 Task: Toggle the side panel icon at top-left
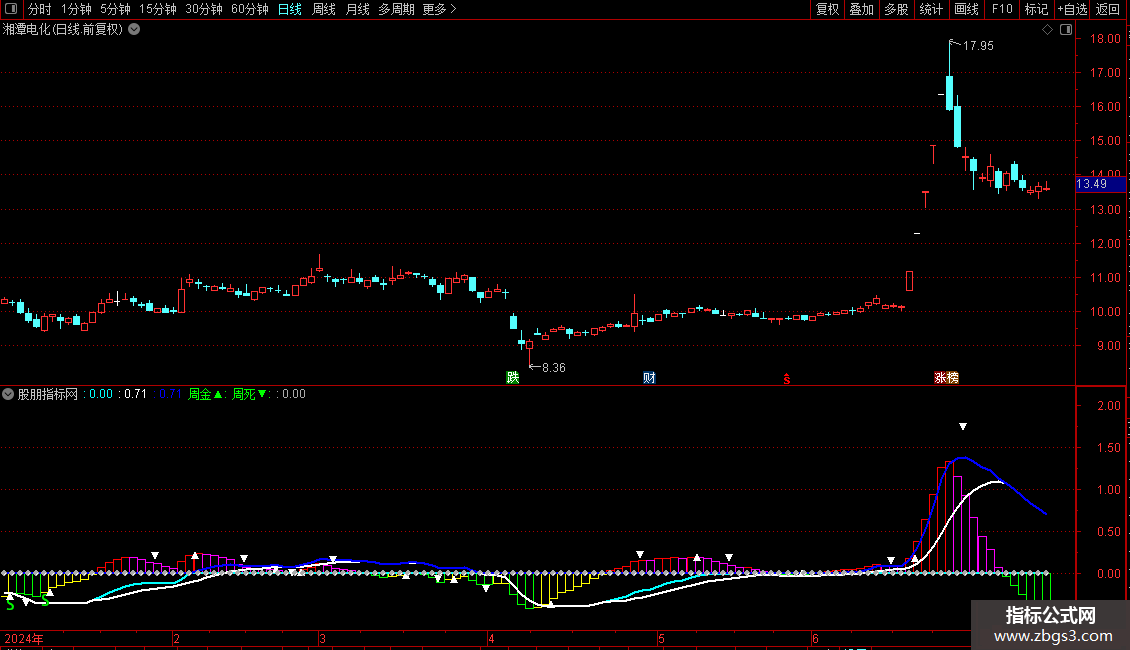pos(11,9)
